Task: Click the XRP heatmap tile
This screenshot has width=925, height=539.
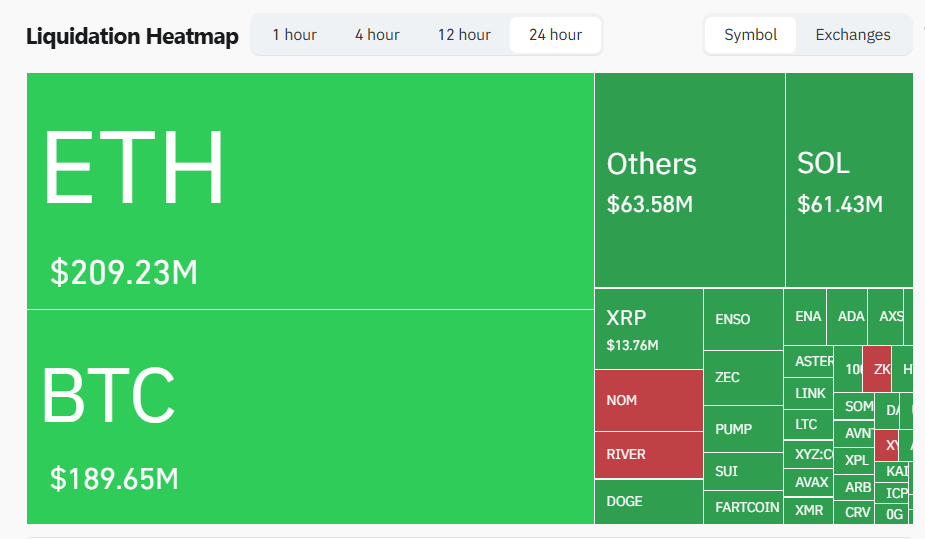Action: point(648,330)
